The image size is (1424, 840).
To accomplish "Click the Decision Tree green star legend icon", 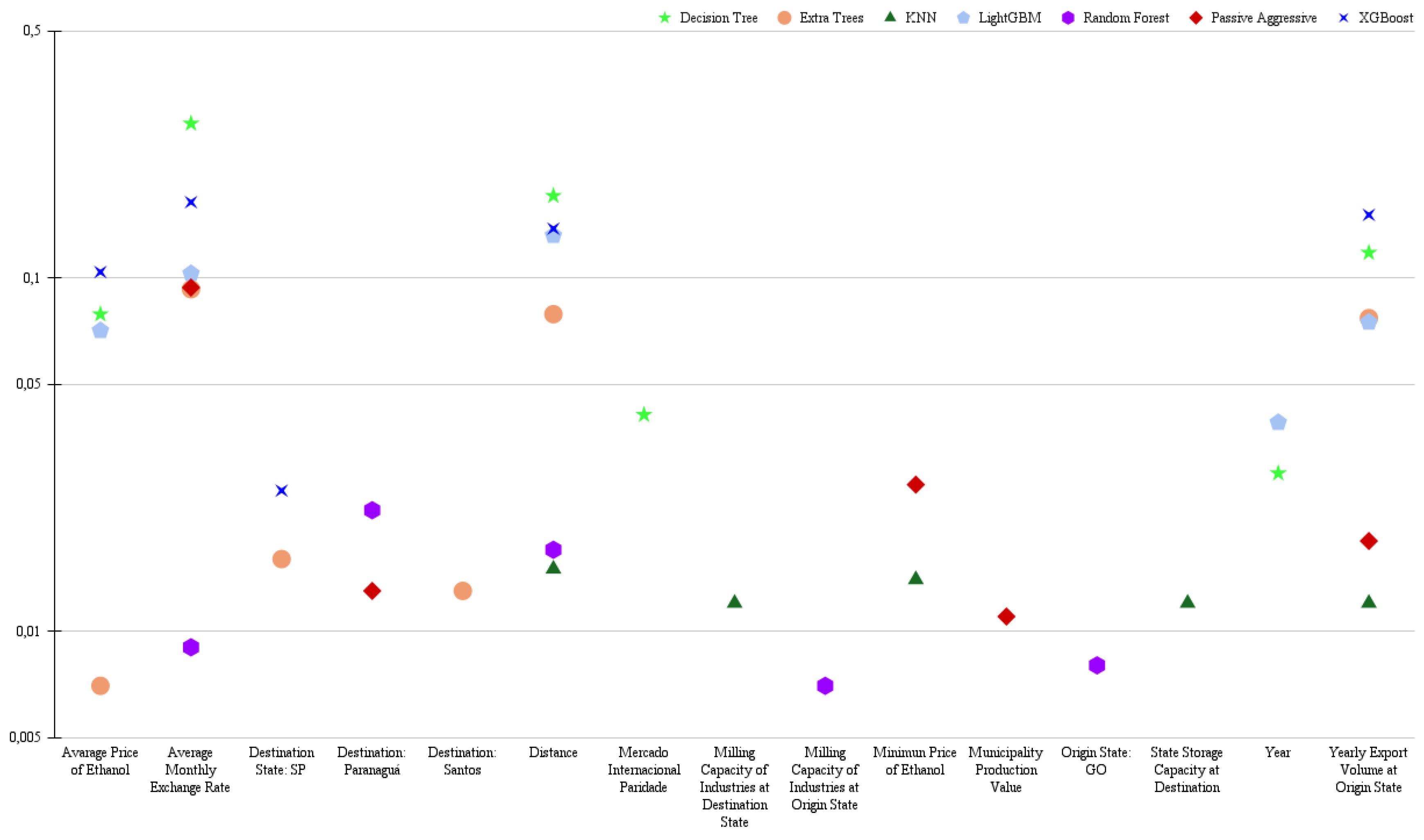I will [x=665, y=18].
